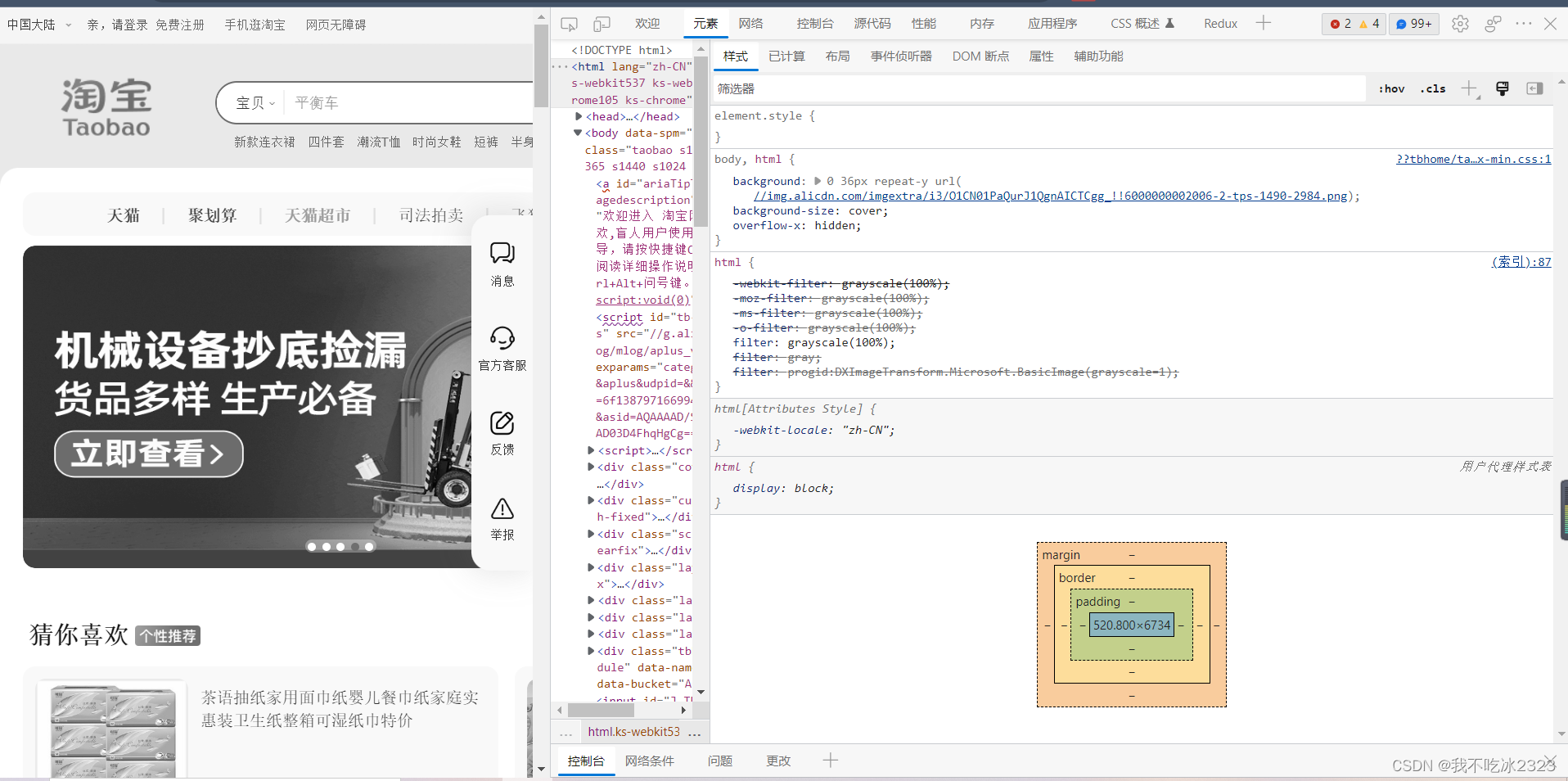The image size is (1568, 781).
Task: Switch to the 已计算 styles tab
Action: pyautogui.click(x=786, y=56)
